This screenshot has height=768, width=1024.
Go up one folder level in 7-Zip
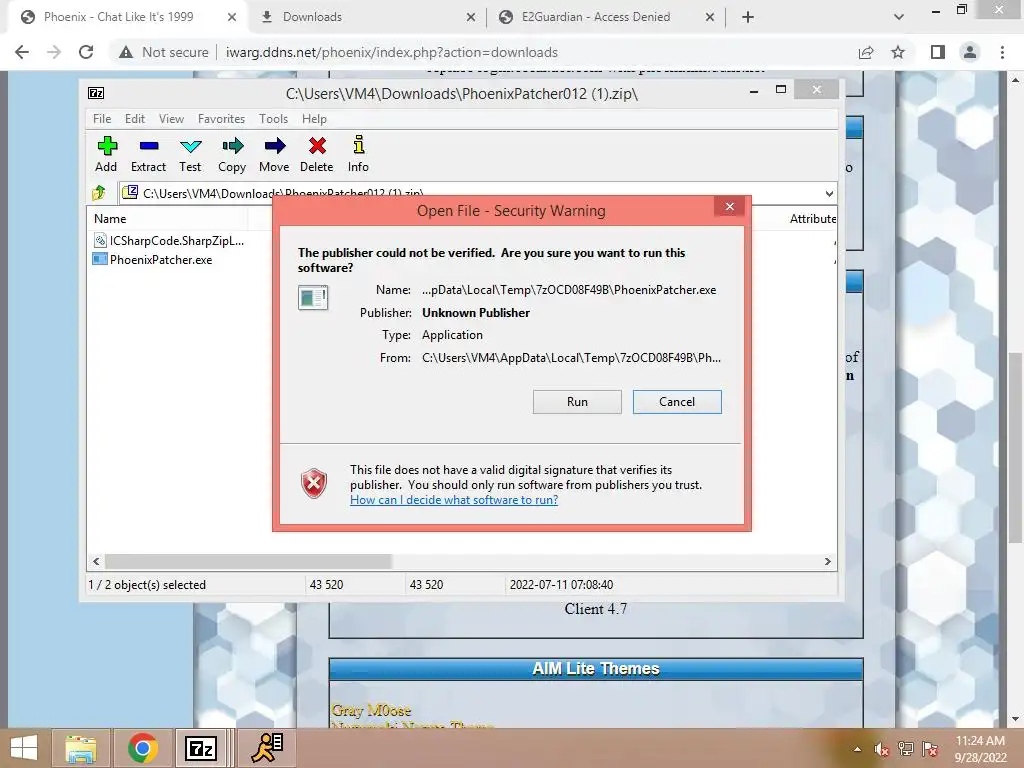pos(99,193)
